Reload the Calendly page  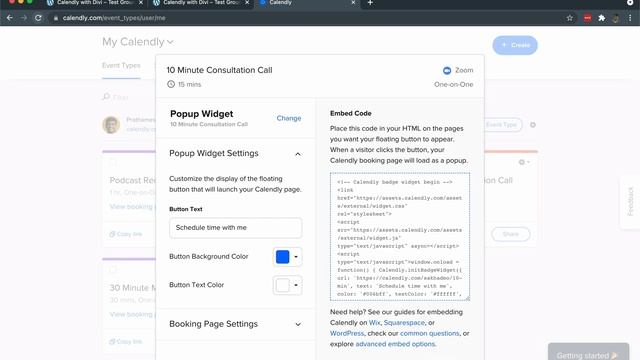(x=38, y=18)
